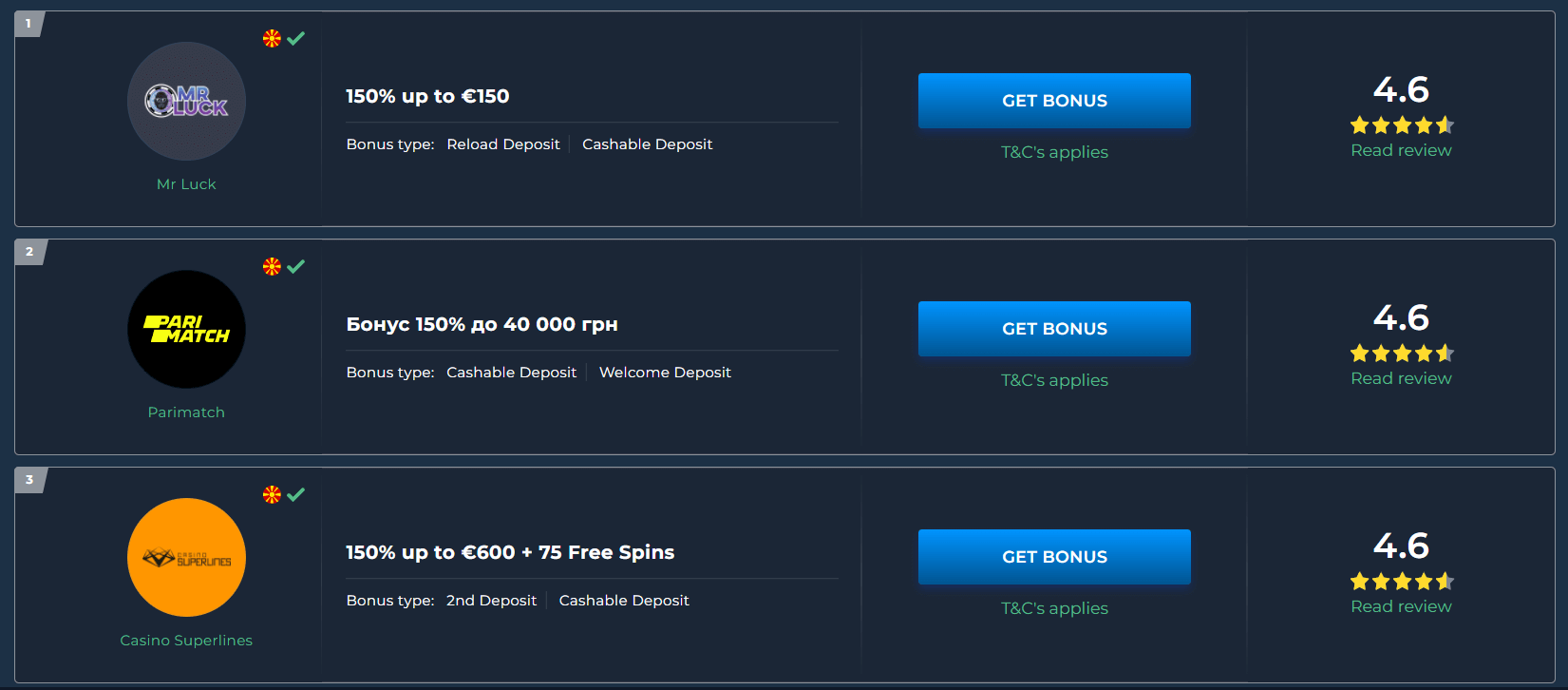Image resolution: width=1568 pixels, height=690 pixels.
Task: Click the Casino Superlines orange logo
Action: (186, 557)
